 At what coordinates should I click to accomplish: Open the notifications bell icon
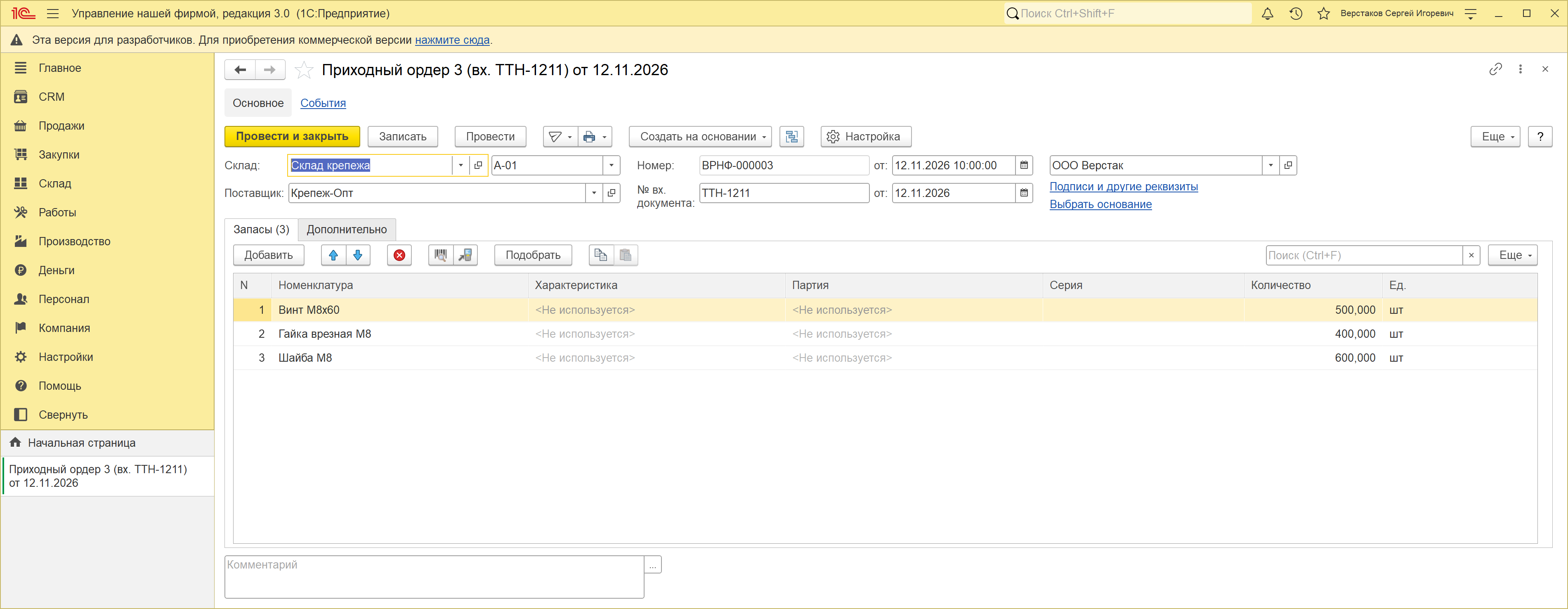click(x=1267, y=13)
